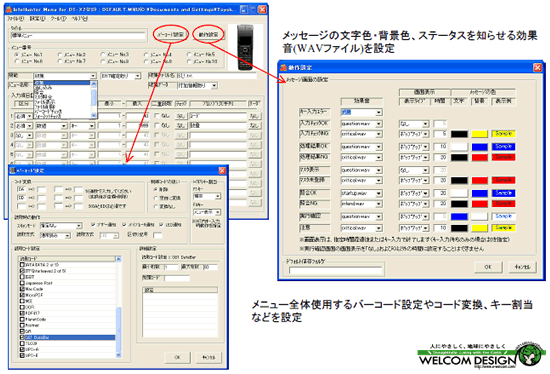550x374 pixels.
Task: Open the 入力チェックNG critical.wav dropdown
Action: coord(362,134)
